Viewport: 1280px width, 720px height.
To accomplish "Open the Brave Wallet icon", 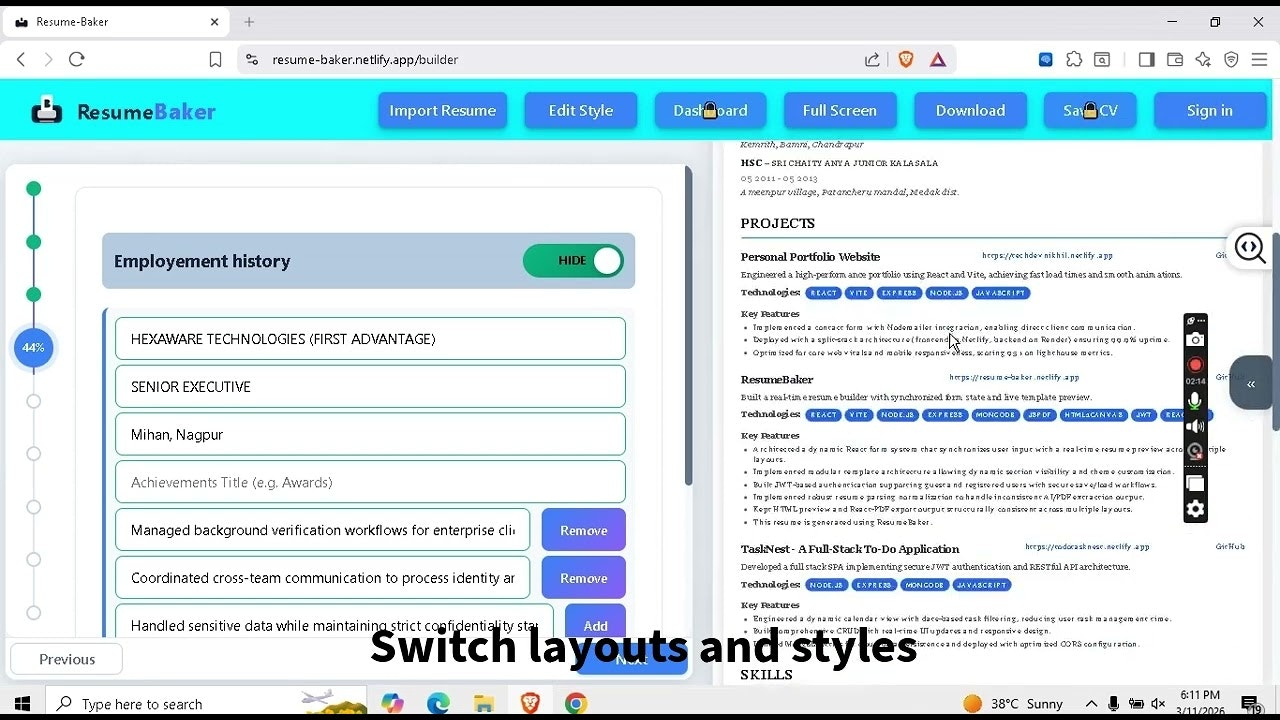I will 1175,60.
